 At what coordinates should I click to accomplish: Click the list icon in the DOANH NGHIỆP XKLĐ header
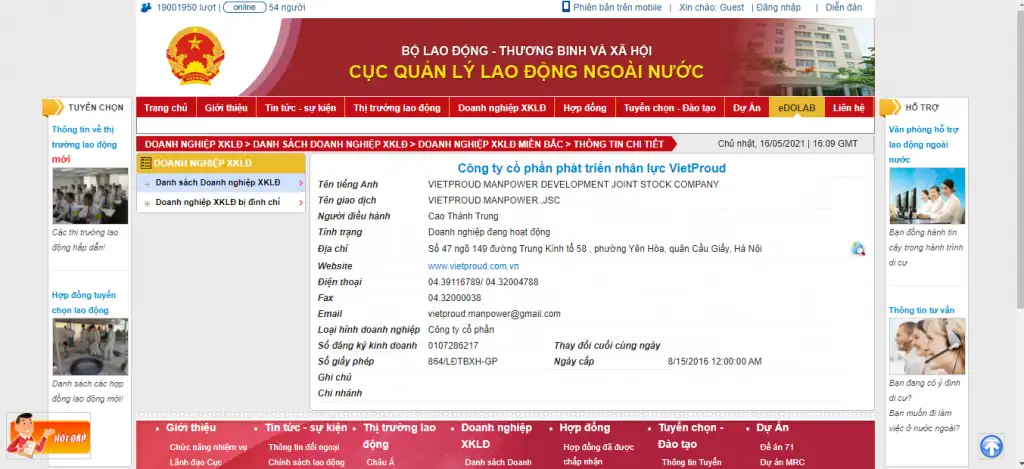(x=146, y=163)
